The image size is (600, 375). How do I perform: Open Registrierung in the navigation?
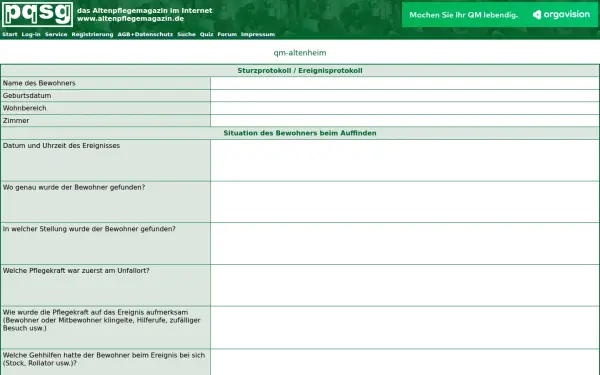(x=92, y=34)
